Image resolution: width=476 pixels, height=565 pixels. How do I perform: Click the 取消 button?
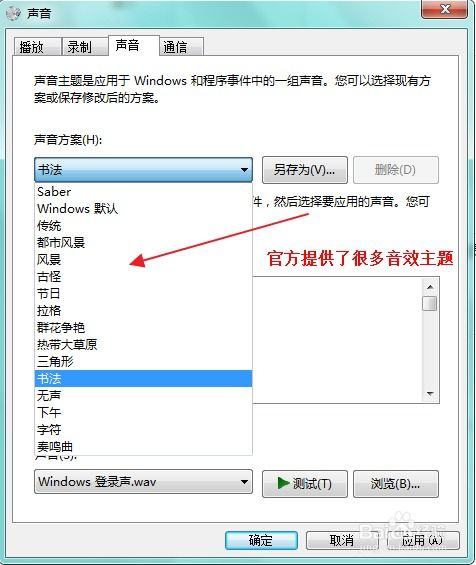[x=342, y=540]
